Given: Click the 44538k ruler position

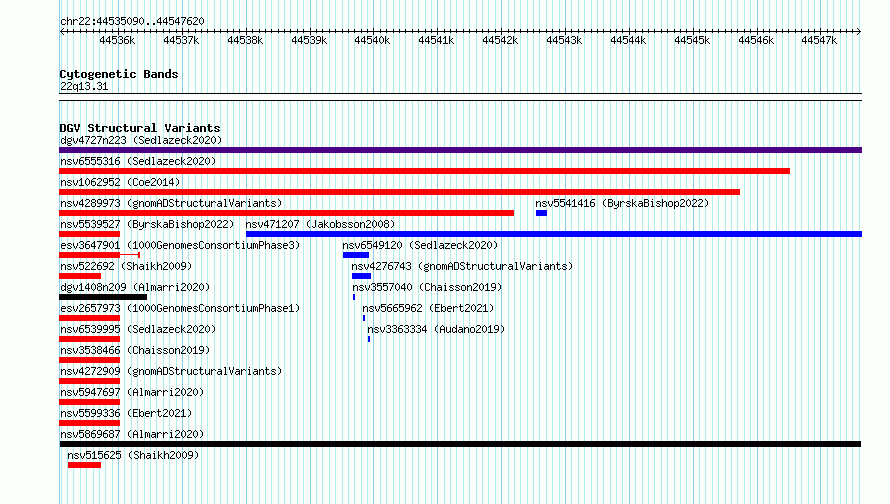Looking at the screenshot, I should click(245, 40).
